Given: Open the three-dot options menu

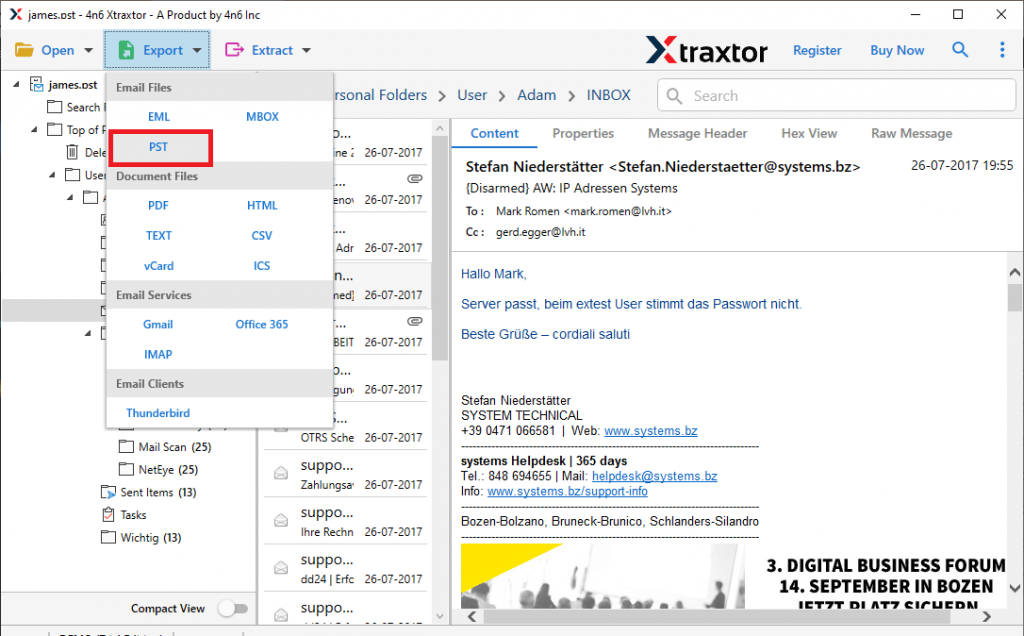Looking at the screenshot, I should (1003, 50).
